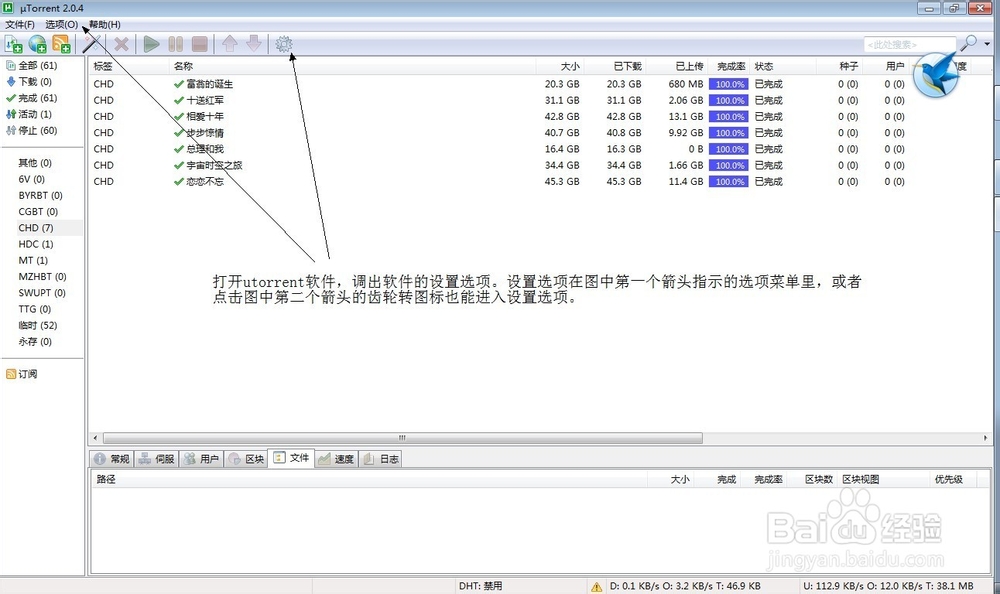The width and height of the screenshot is (1000, 594).
Task: Sort by the 大小 column header
Action: [x=570, y=66]
